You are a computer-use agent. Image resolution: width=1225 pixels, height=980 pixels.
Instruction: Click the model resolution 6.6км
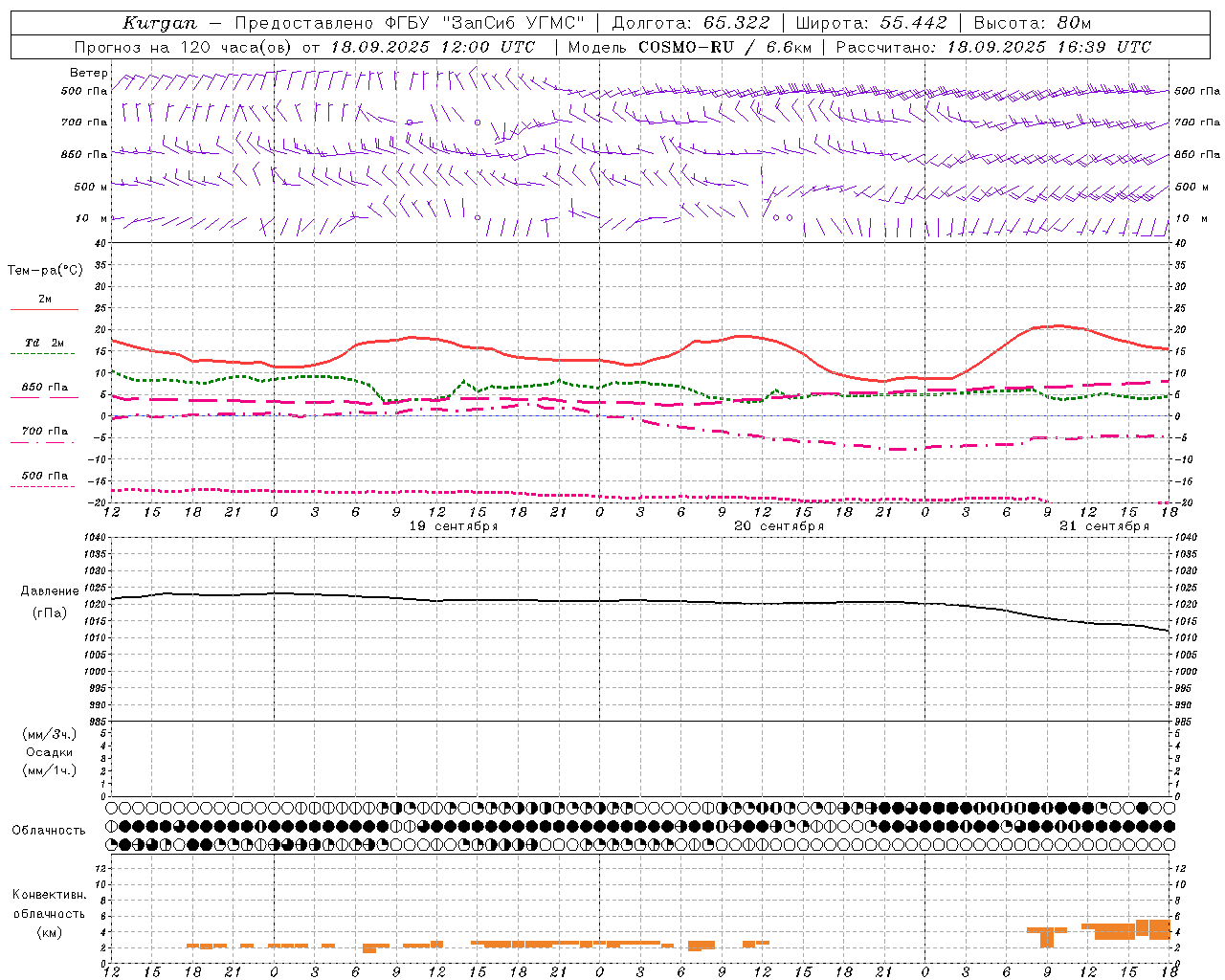(789, 46)
